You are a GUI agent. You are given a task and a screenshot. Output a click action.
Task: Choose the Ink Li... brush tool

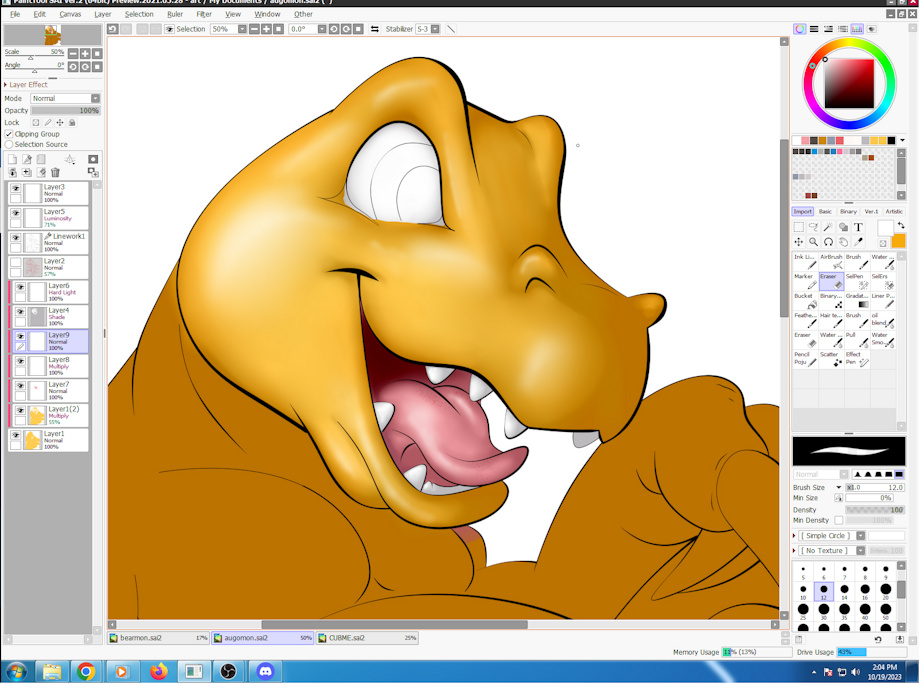(x=806, y=262)
